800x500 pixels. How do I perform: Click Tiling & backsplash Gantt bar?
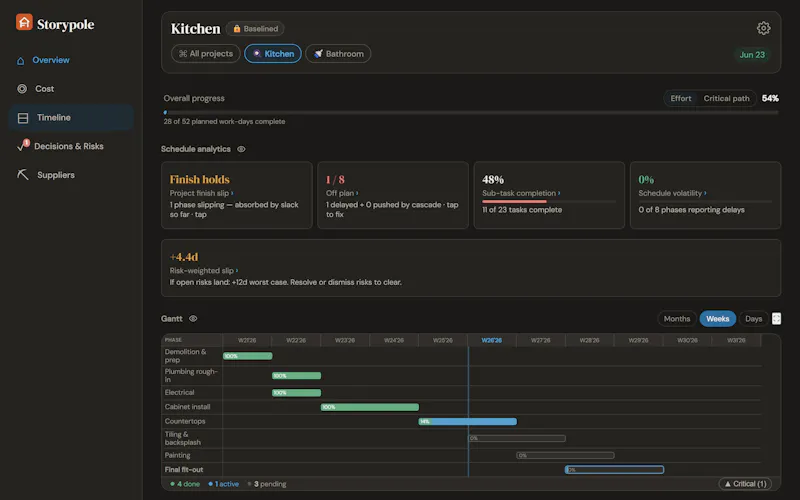517,438
